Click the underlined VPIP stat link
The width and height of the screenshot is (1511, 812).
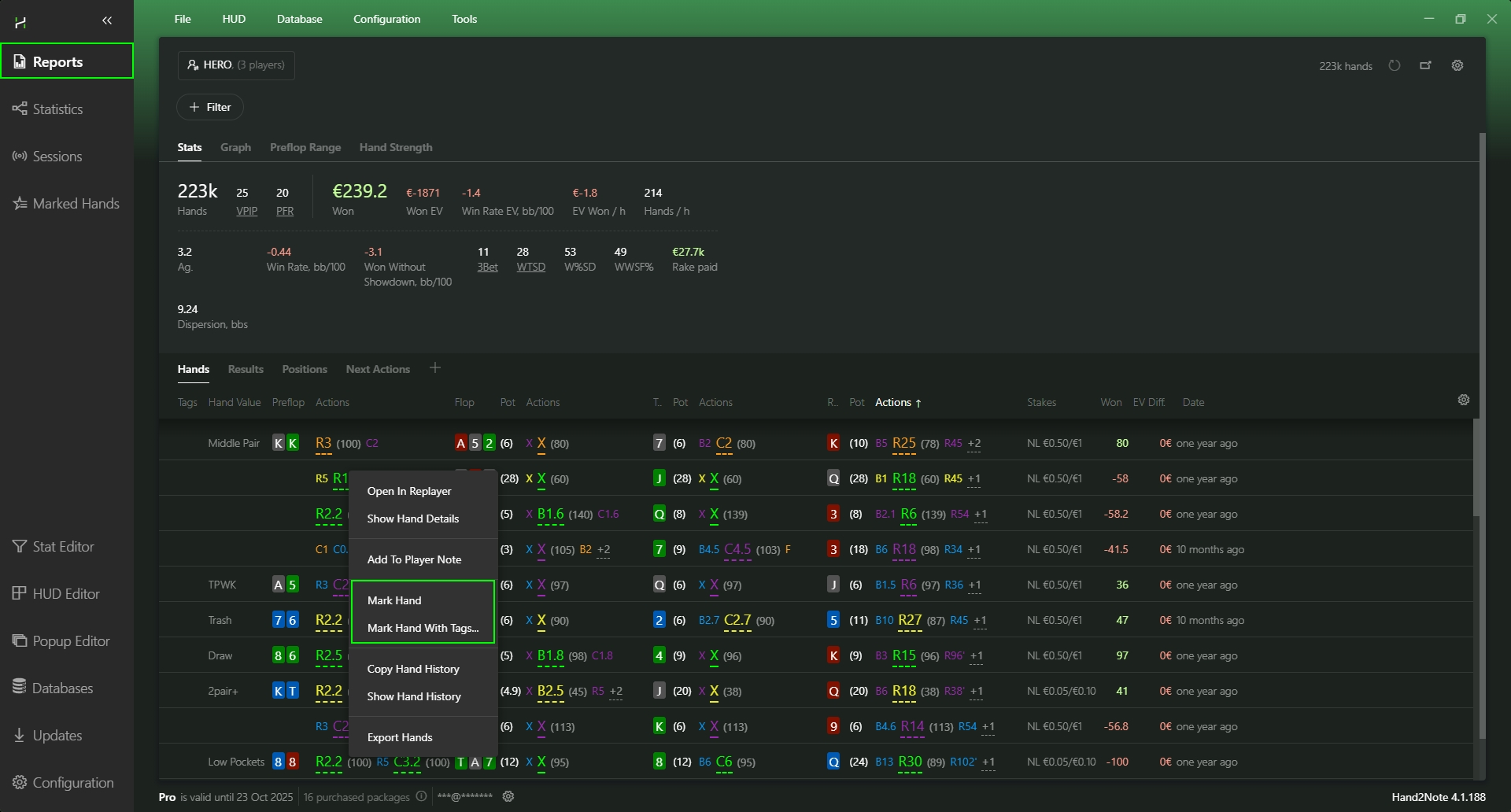(246, 211)
